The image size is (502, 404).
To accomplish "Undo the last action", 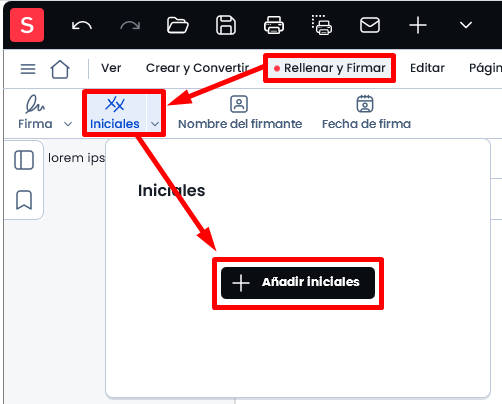I will tap(82, 26).
